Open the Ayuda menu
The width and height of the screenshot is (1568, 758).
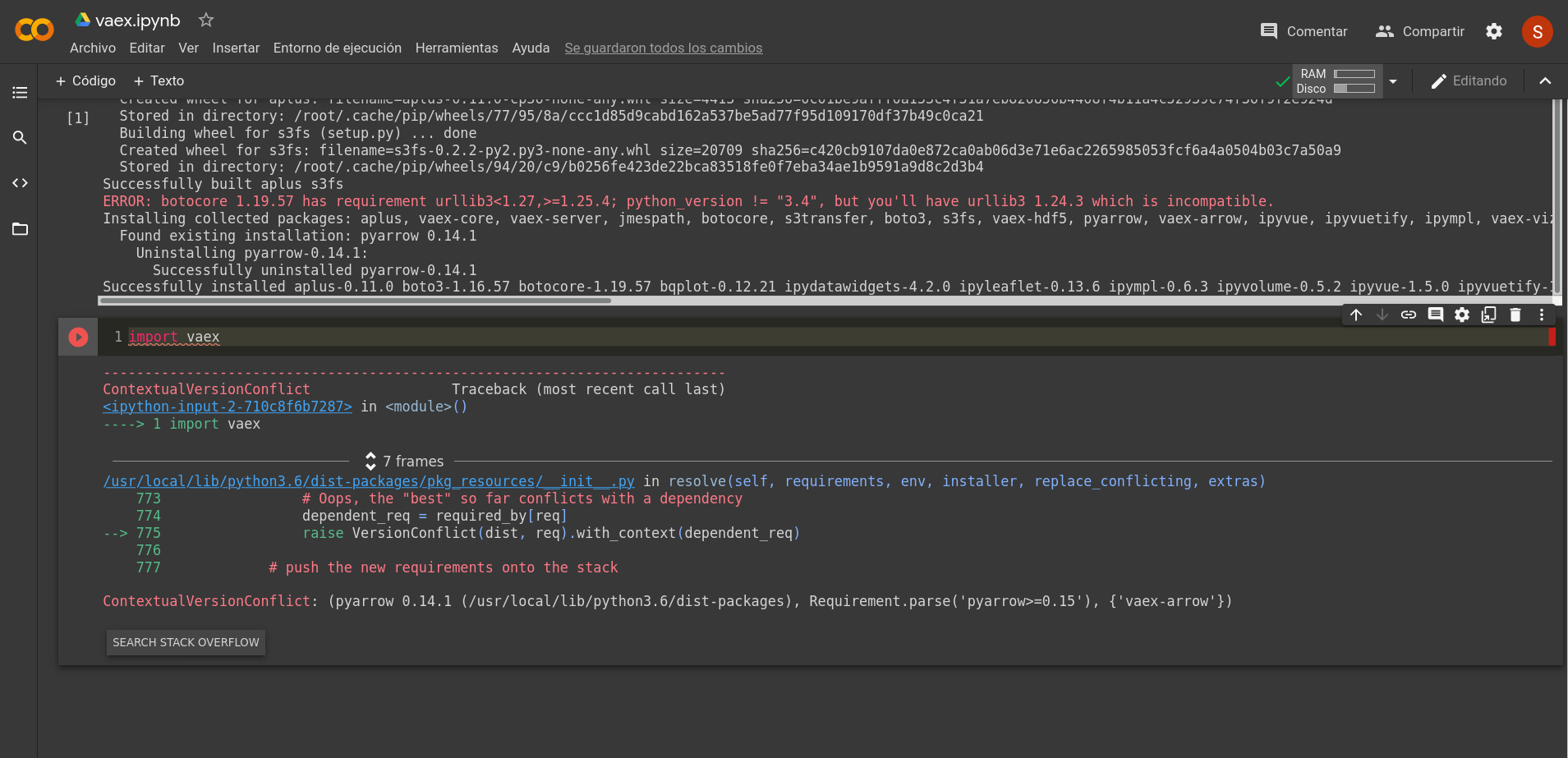(531, 48)
